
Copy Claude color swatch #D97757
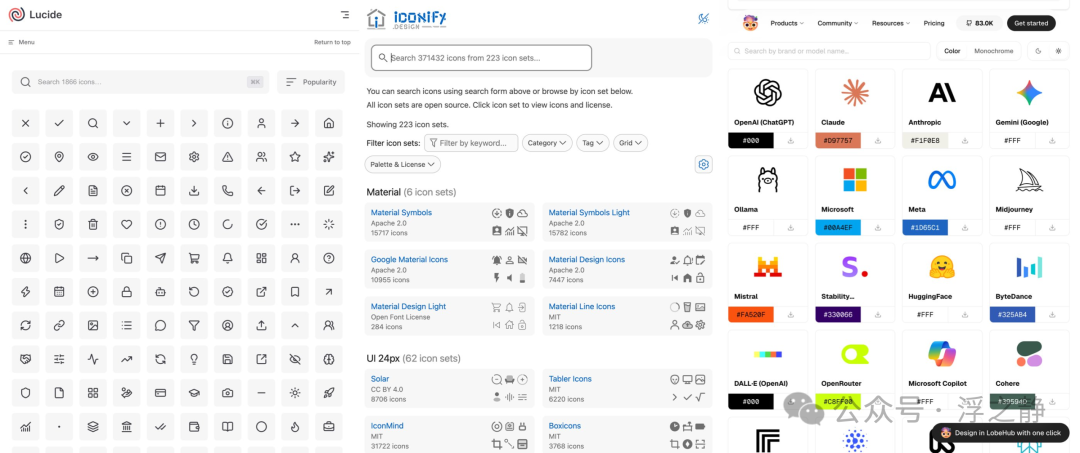click(838, 140)
